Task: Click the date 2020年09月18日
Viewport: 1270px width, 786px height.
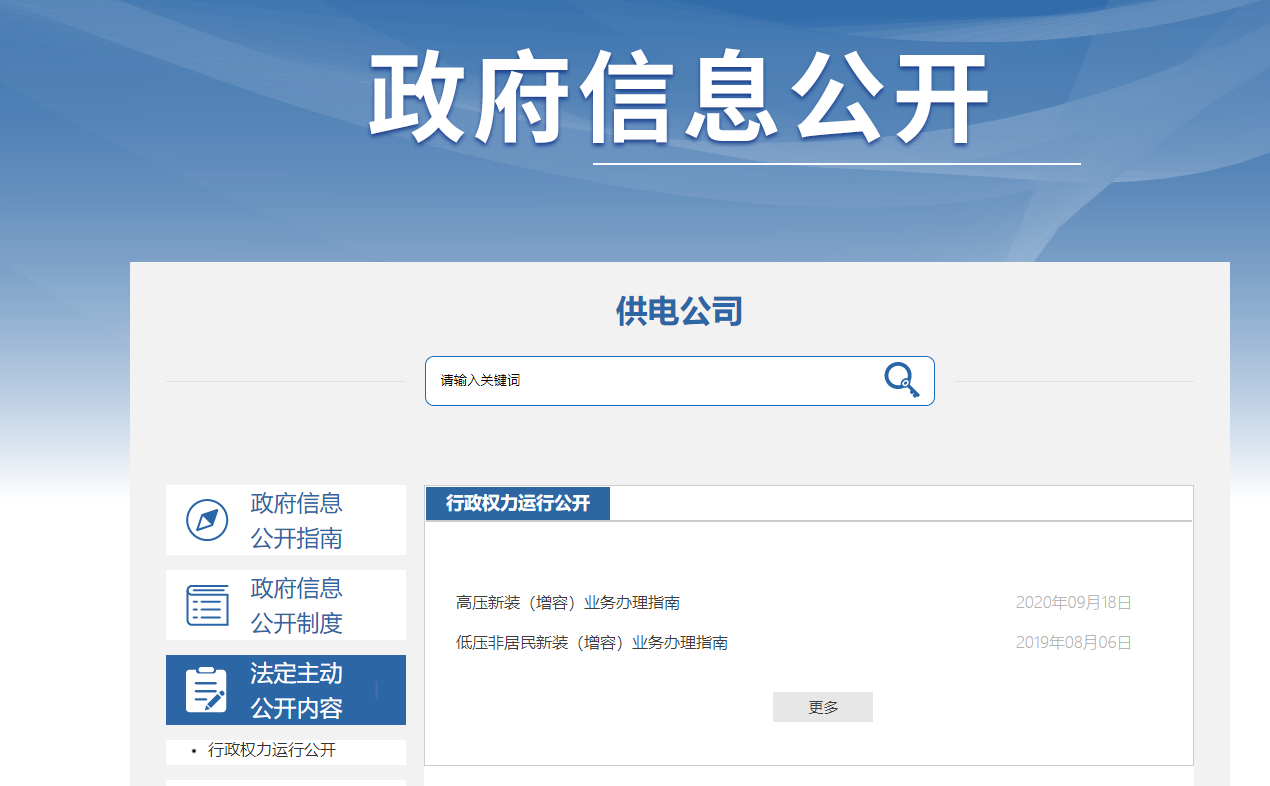Action: point(1073,603)
